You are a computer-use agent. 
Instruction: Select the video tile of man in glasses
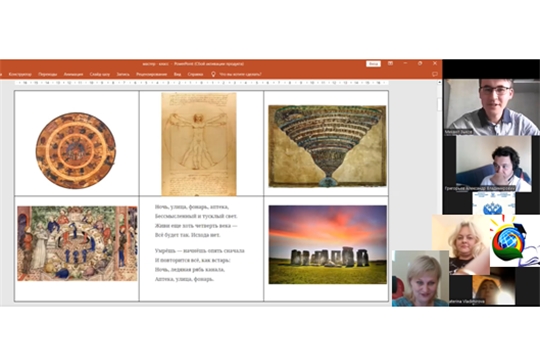click(x=491, y=107)
